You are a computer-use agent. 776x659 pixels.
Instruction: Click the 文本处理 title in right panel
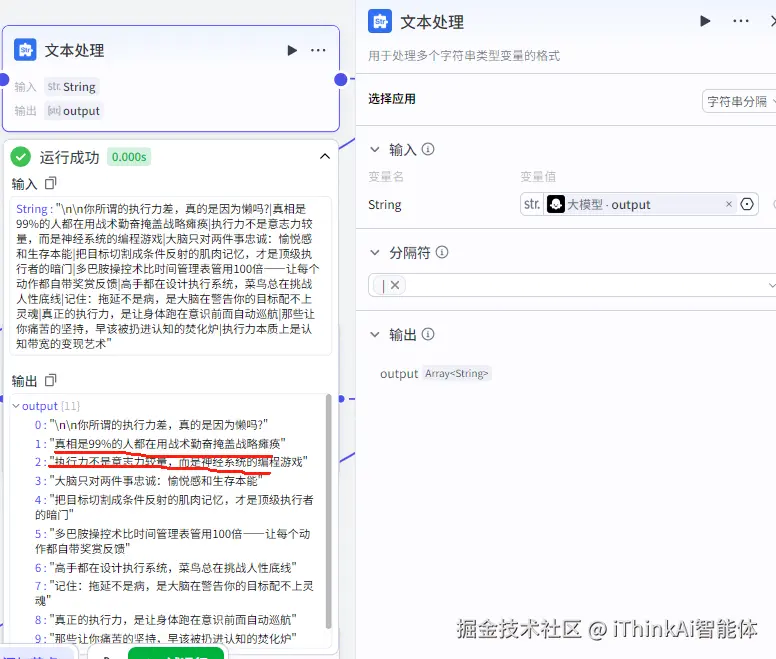click(432, 22)
